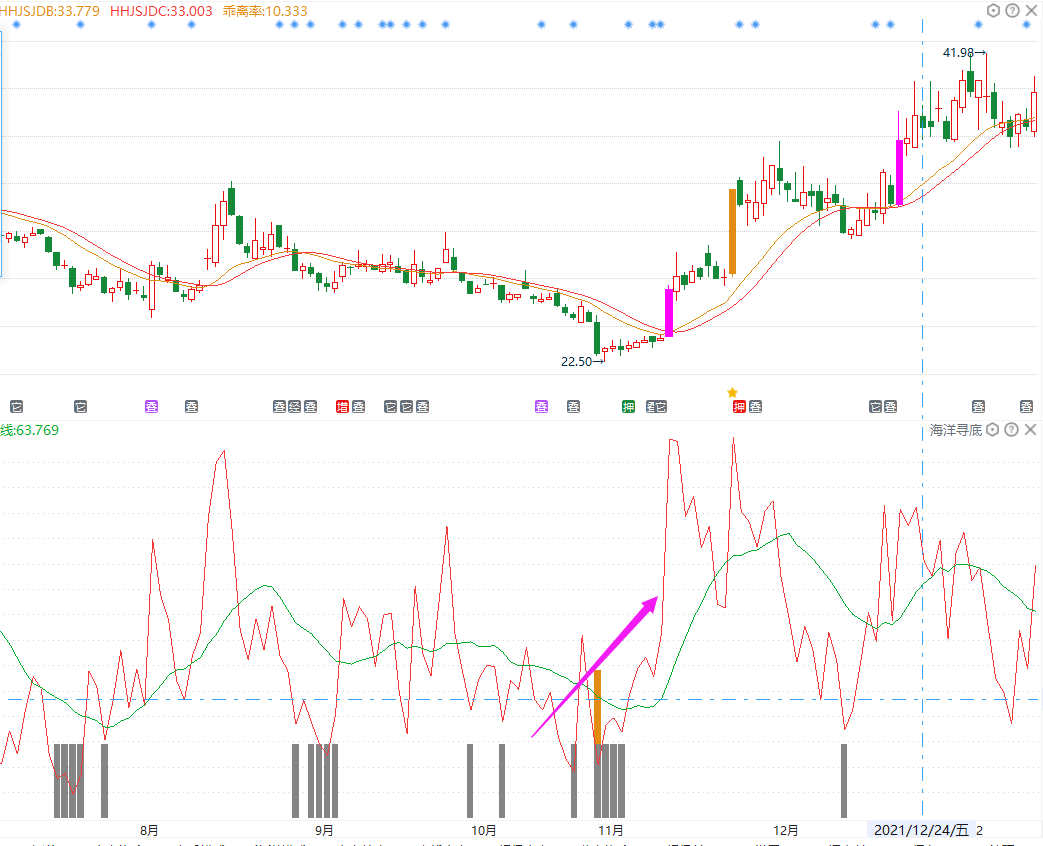Screen dimensions: 1043x846
Task: Click the 2021/12/24/五 date label
Action: 921,830
